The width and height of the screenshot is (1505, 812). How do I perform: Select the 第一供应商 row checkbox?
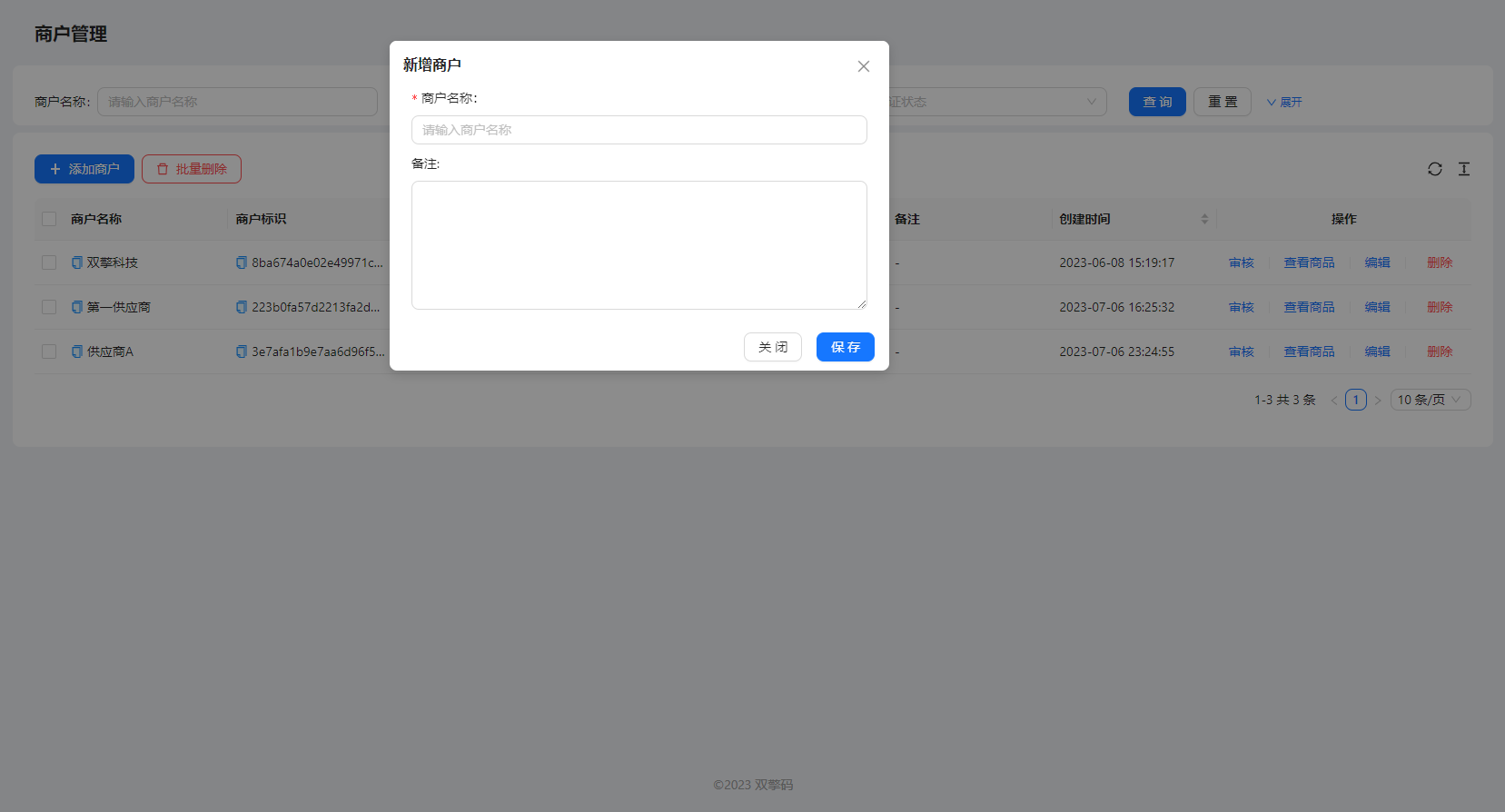49,307
